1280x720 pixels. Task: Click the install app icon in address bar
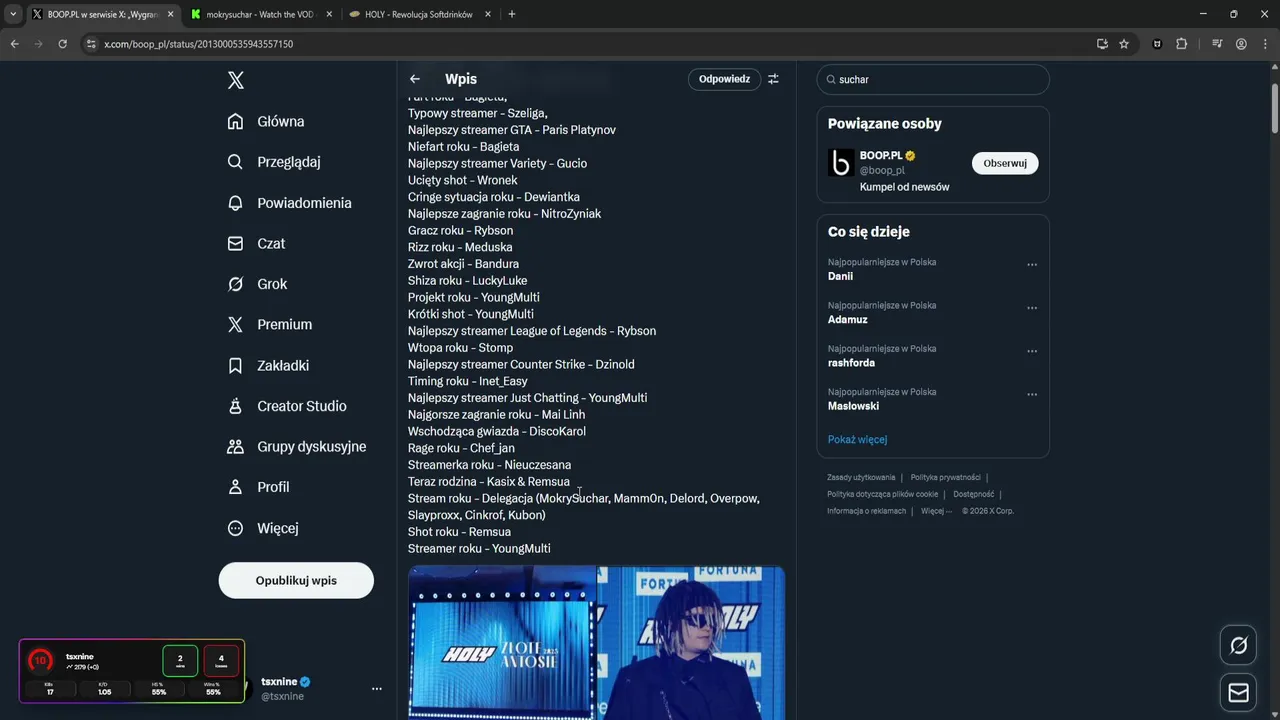pos(1102,44)
